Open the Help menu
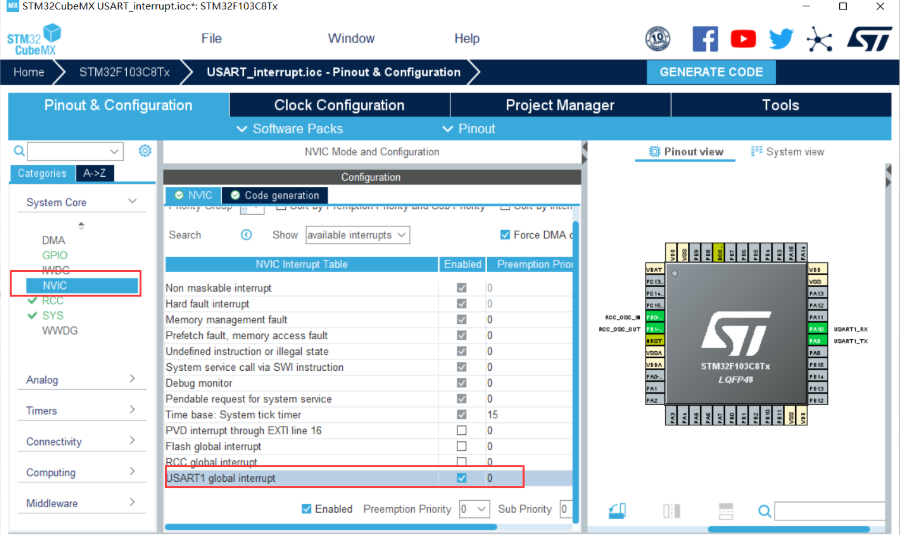 pyautogui.click(x=466, y=39)
